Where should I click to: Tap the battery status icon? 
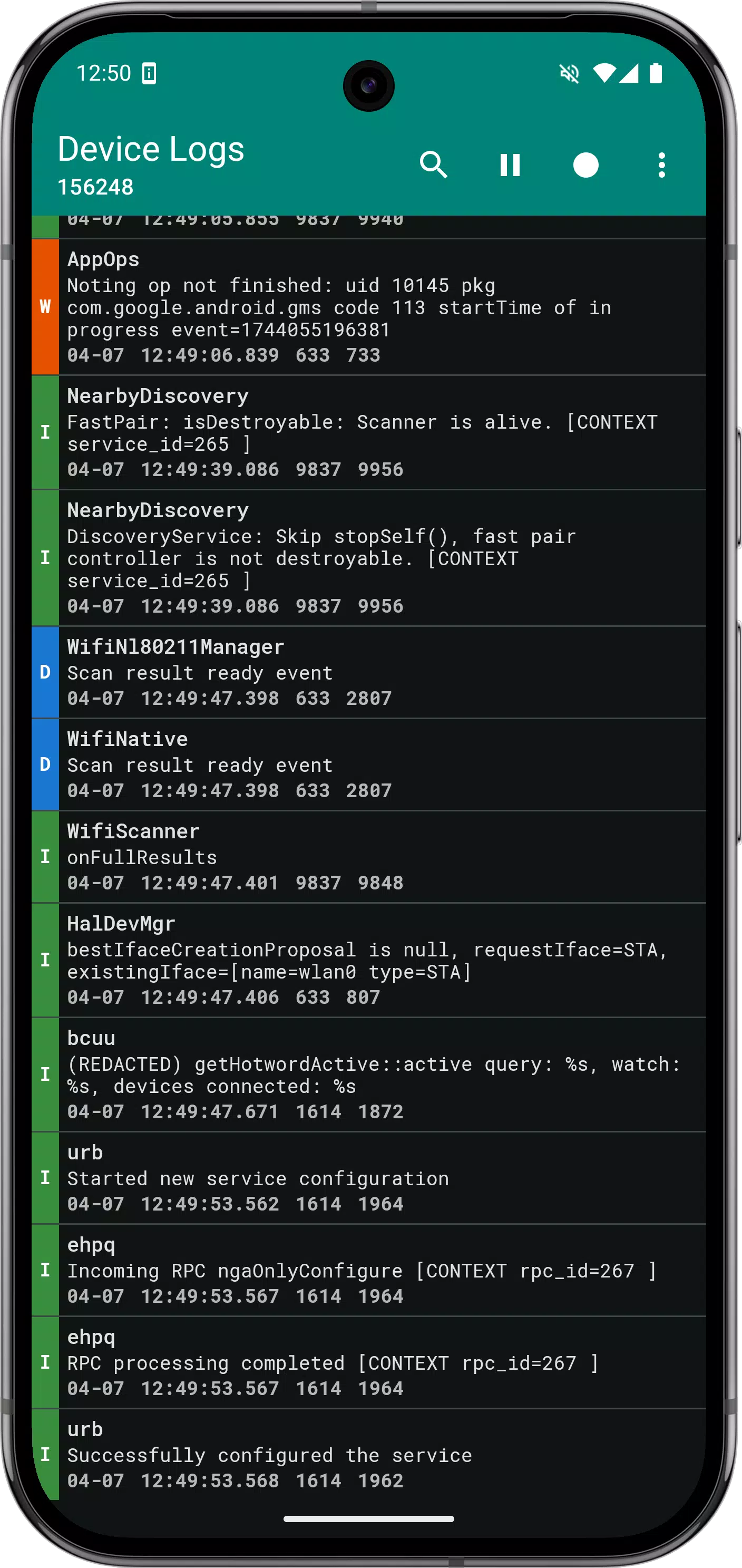[x=656, y=73]
